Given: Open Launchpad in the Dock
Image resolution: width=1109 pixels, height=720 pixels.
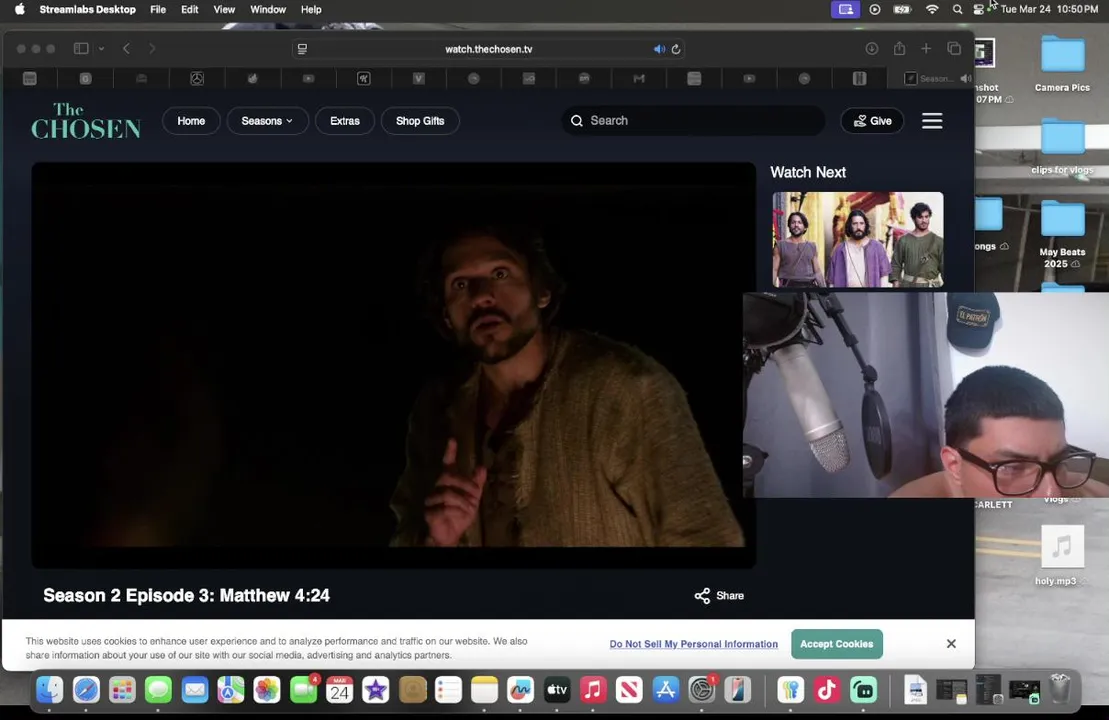Looking at the screenshot, I should (122, 690).
